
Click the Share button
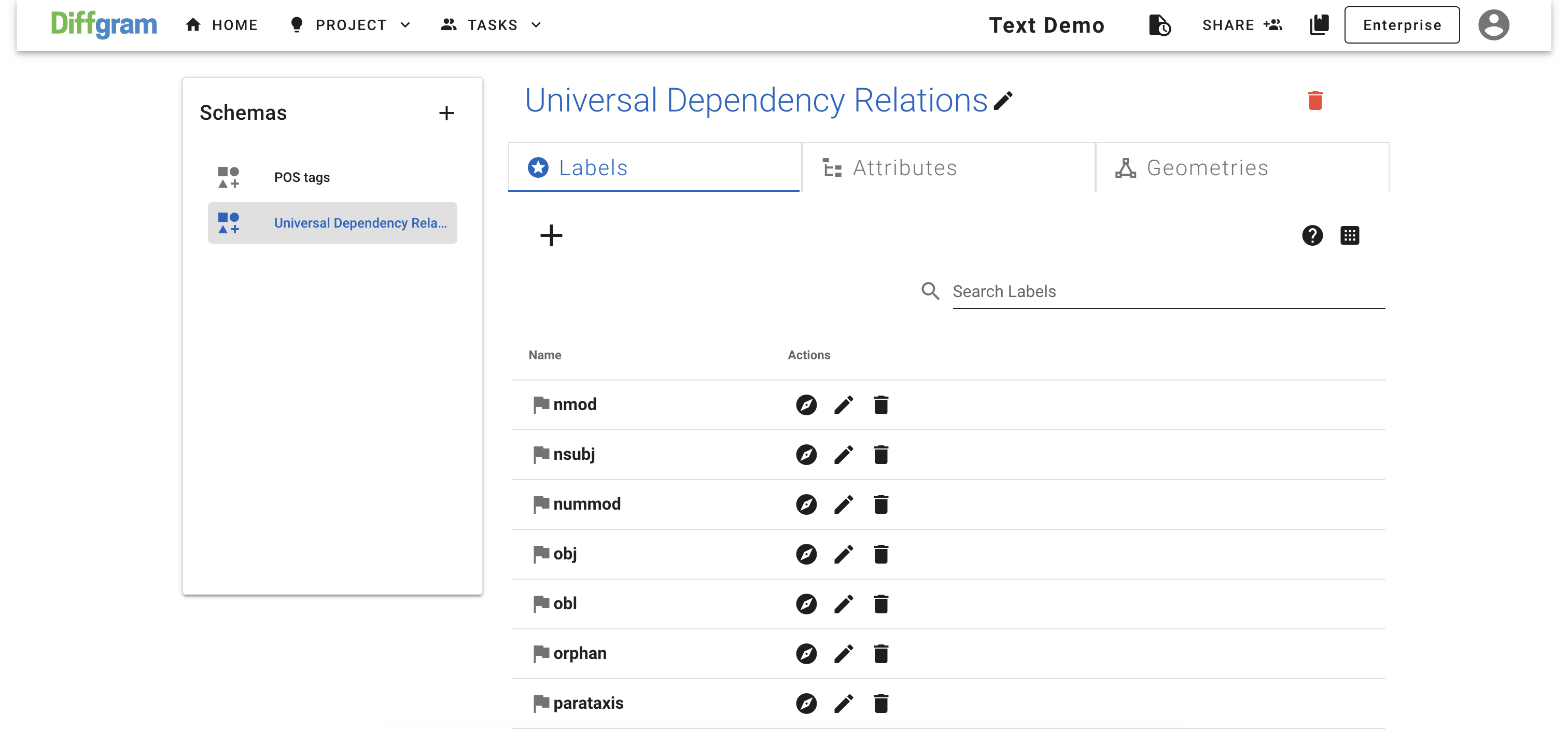(1242, 25)
